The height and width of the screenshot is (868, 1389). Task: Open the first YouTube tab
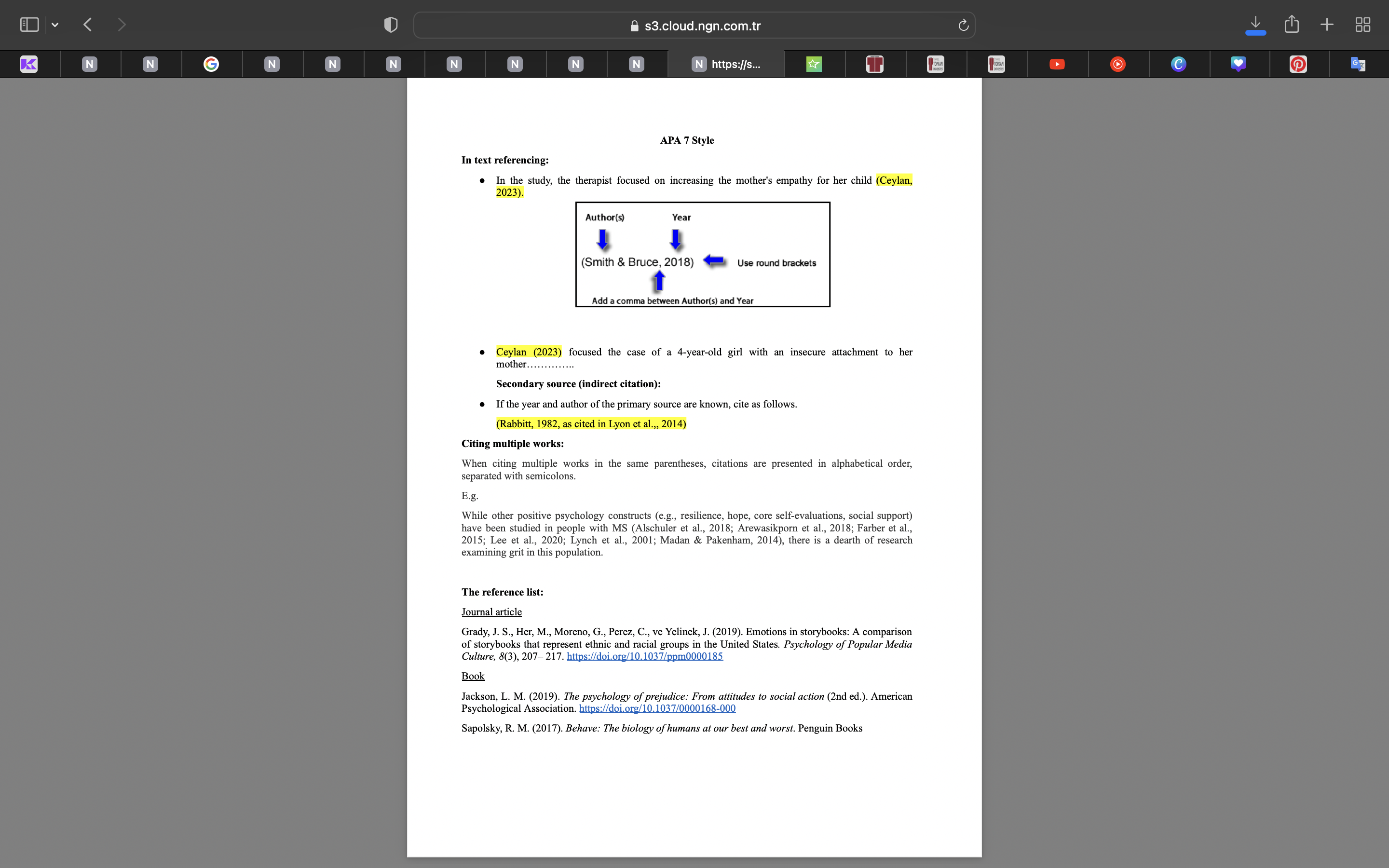tap(1057, 64)
